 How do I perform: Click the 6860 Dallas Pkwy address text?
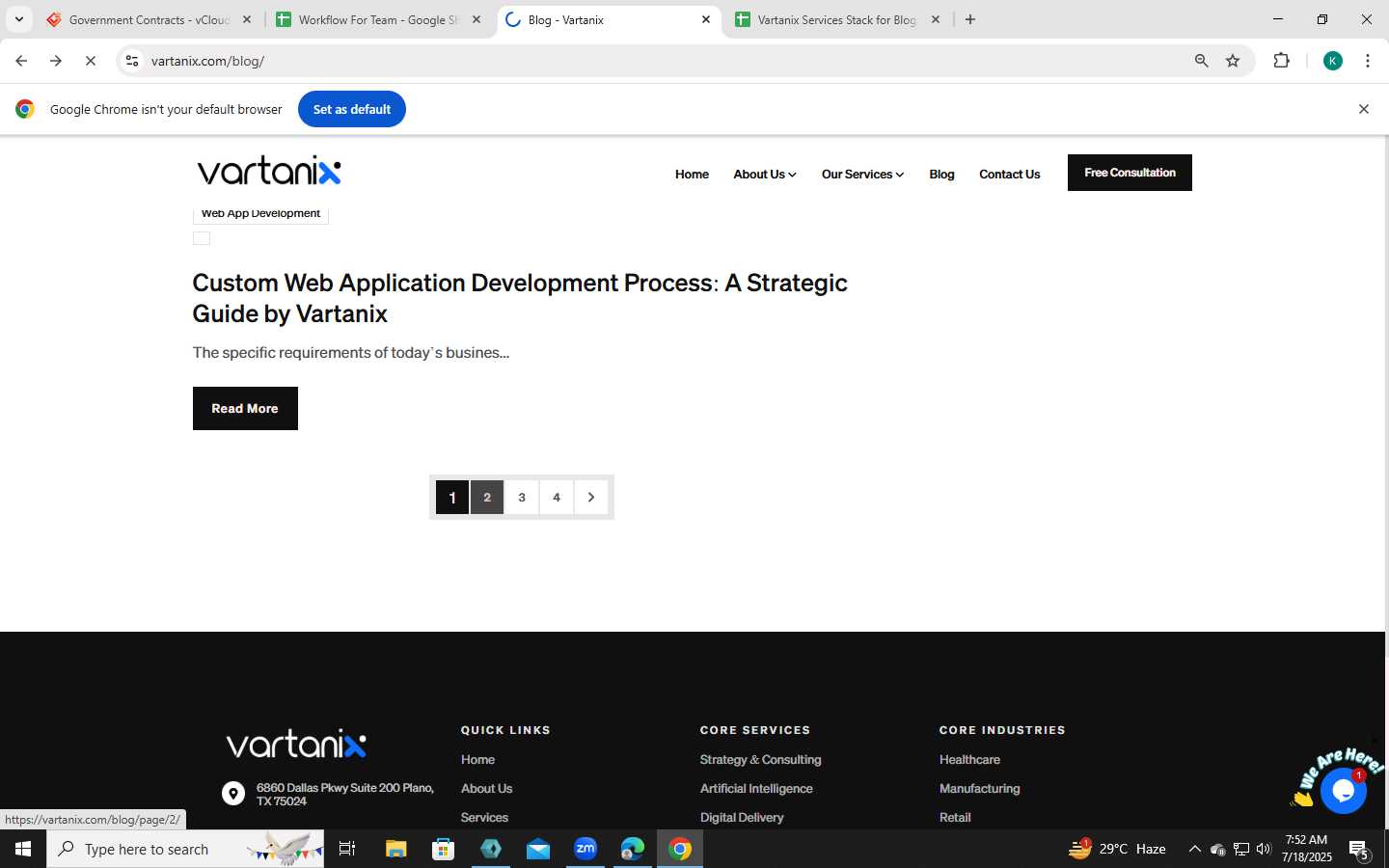pos(345,795)
